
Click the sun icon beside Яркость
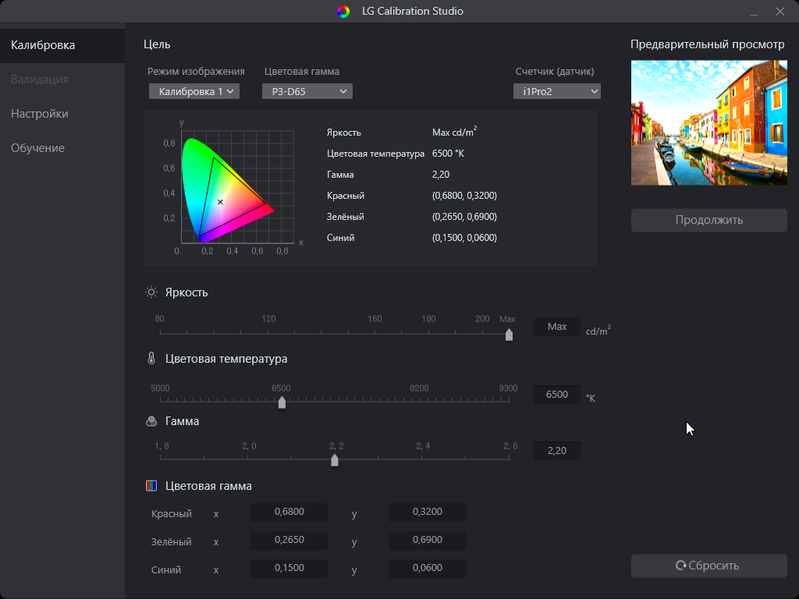pyautogui.click(x=151, y=292)
